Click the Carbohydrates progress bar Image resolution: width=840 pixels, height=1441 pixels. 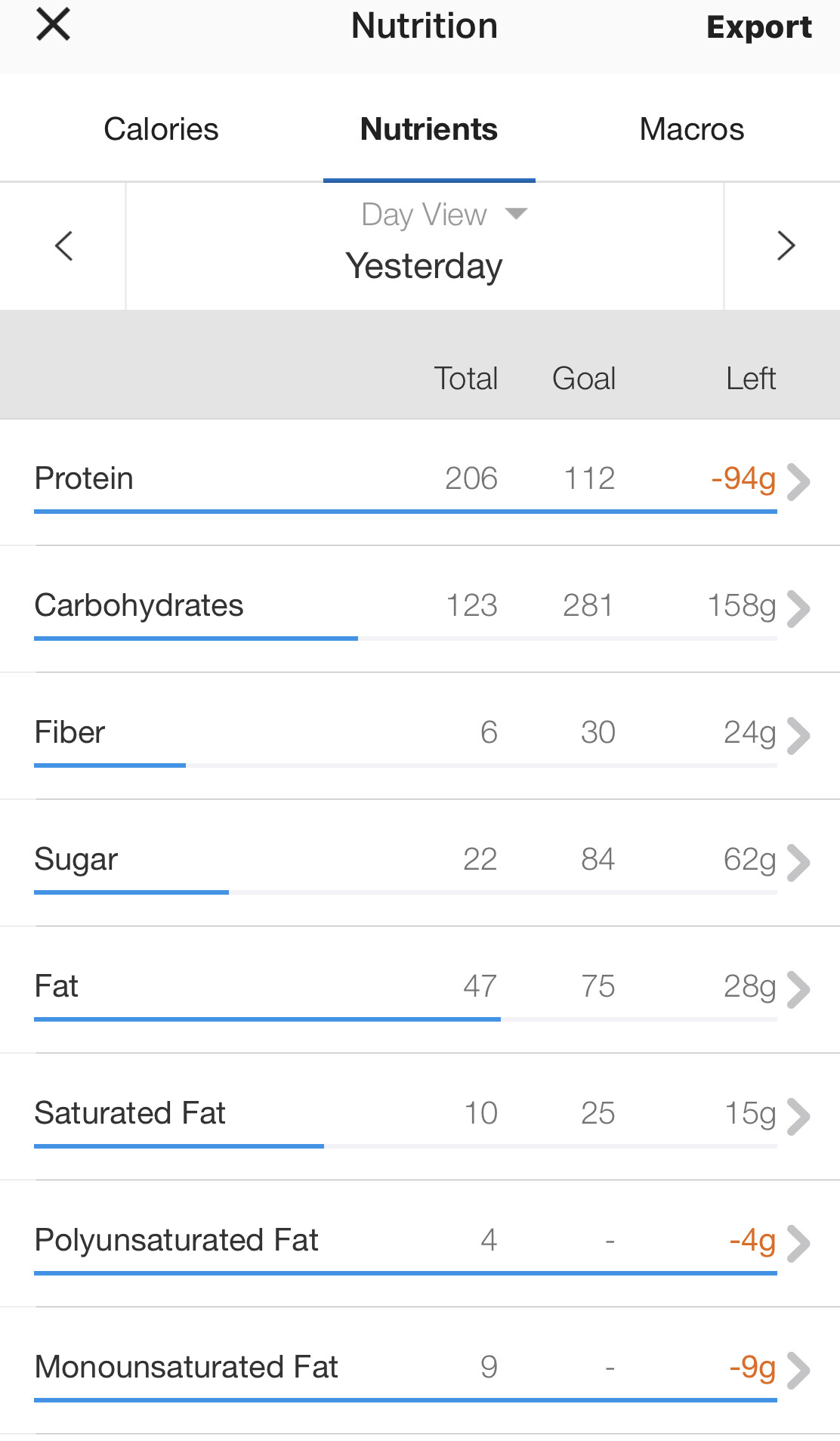(405, 639)
